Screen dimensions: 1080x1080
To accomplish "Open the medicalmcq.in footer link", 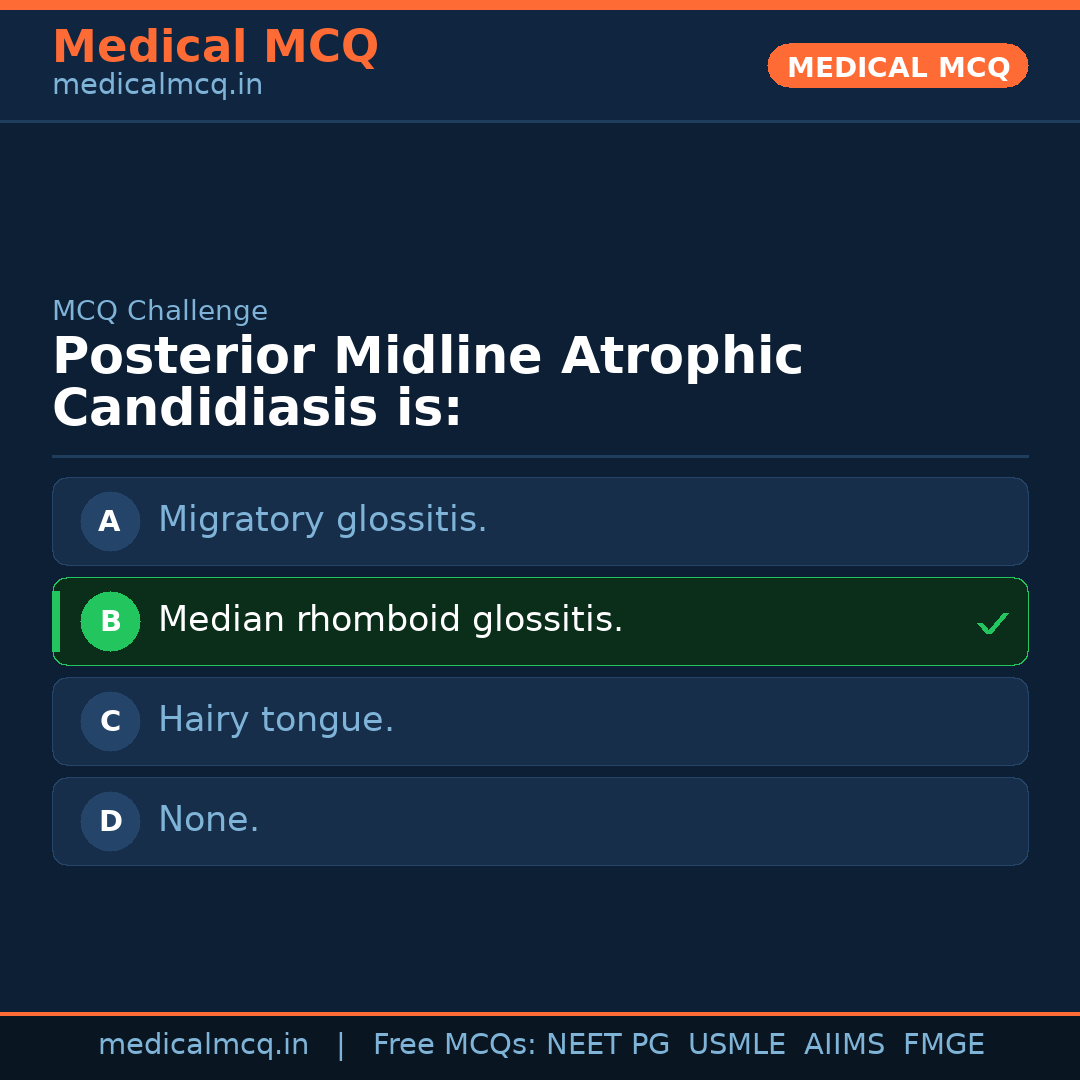I will coord(203,1045).
